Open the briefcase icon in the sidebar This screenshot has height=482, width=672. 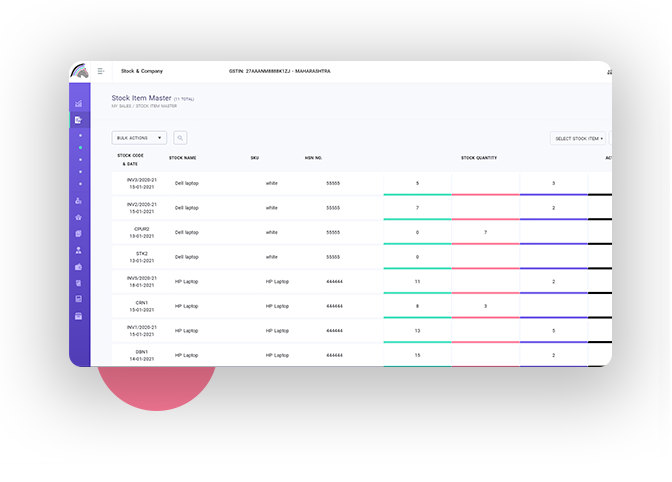pyautogui.click(x=79, y=267)
